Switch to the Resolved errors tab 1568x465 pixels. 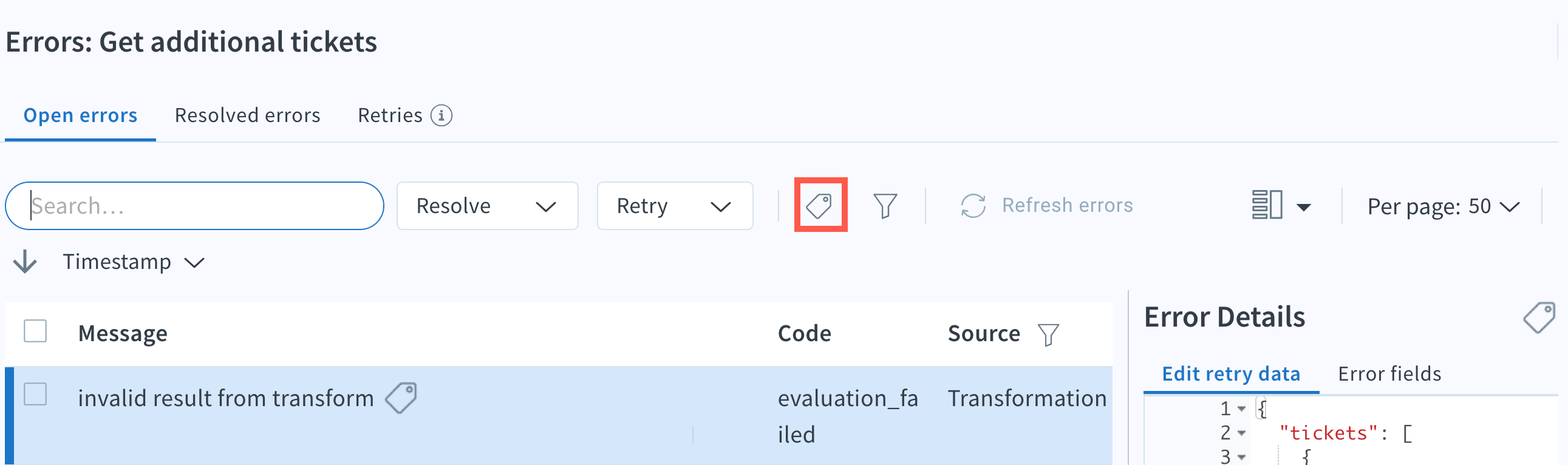pos(247,115)
